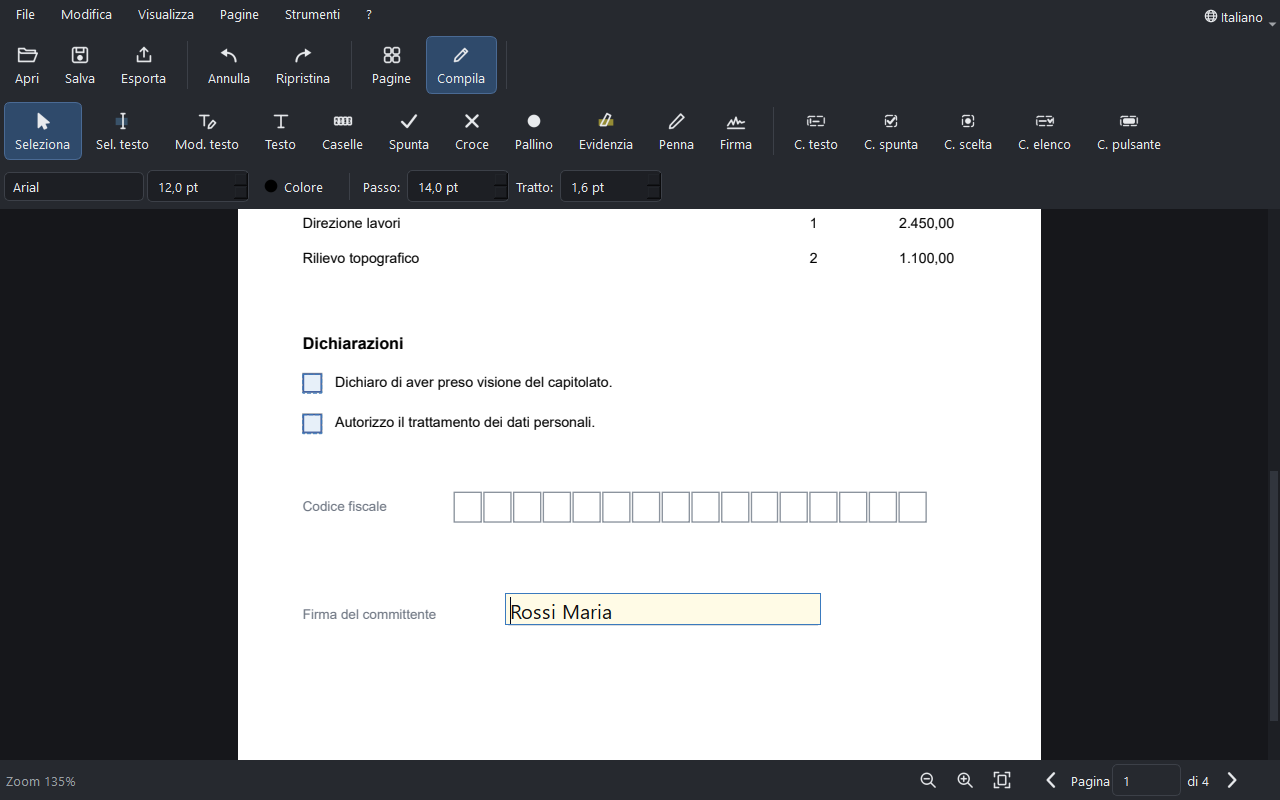This screenshot has height=800, width=1280.
Task: Activate the Sel. testo tool
Action: pos(122,131)
